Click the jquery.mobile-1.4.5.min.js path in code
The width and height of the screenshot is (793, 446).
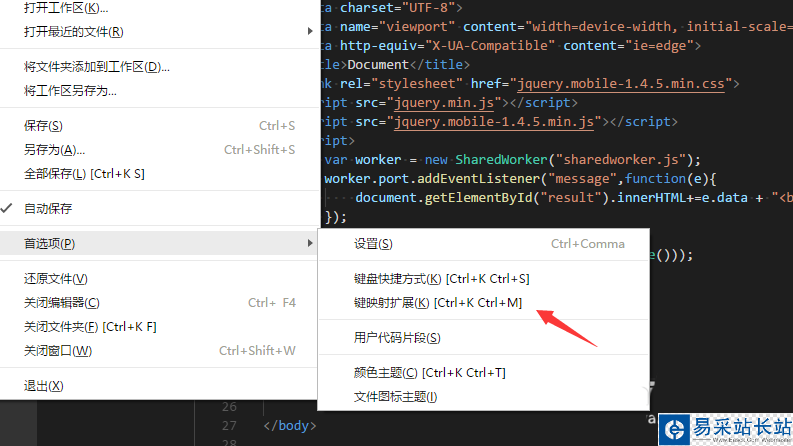click(494, 122)
